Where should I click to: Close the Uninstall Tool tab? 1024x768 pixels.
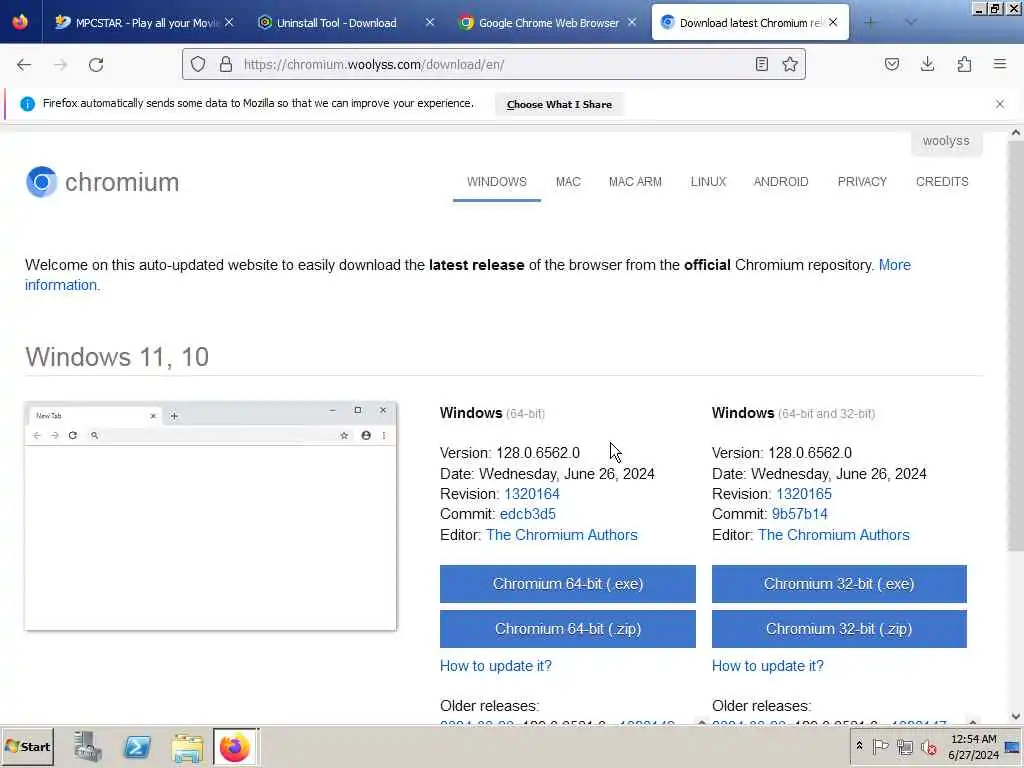click(x=430, y=22)
